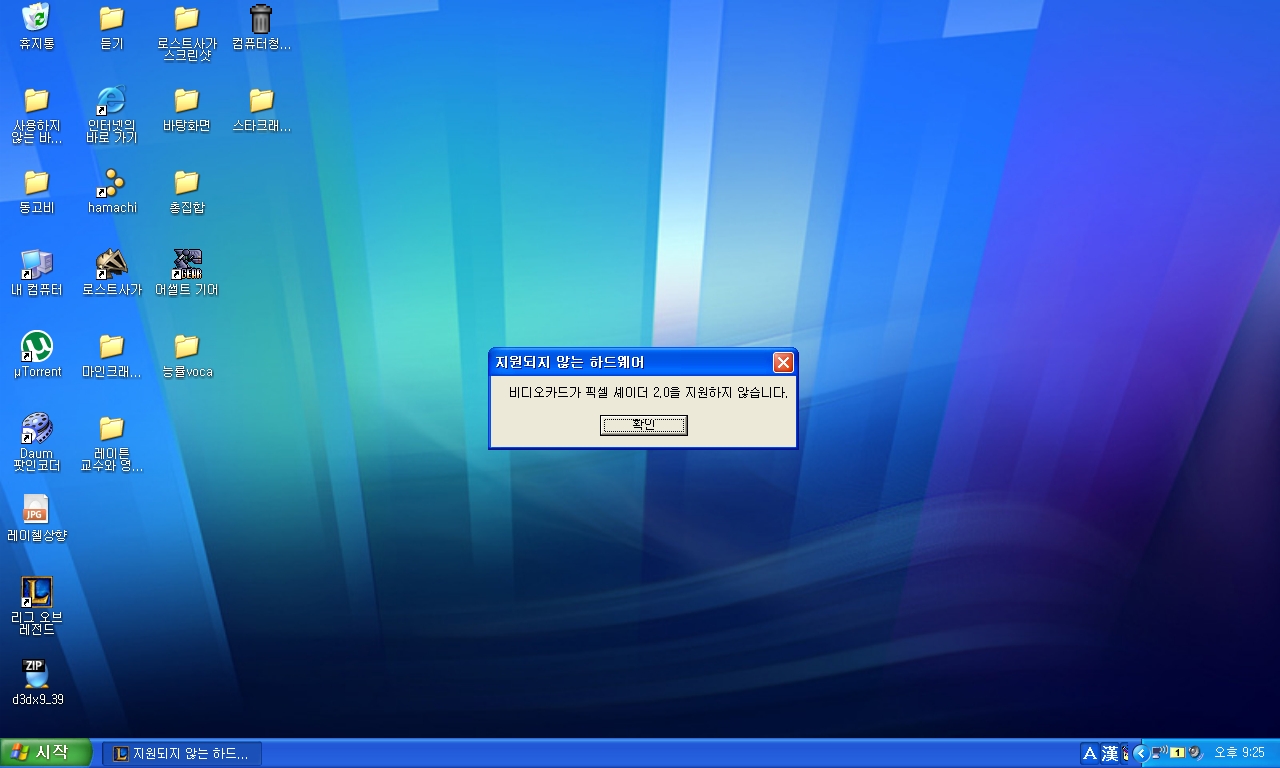Image resolution: width=1280 pixels, height=768 pixels.
Task: Select the 인터넷의 바로 가기 Internet Explorer icon
Action: (112, 114)
